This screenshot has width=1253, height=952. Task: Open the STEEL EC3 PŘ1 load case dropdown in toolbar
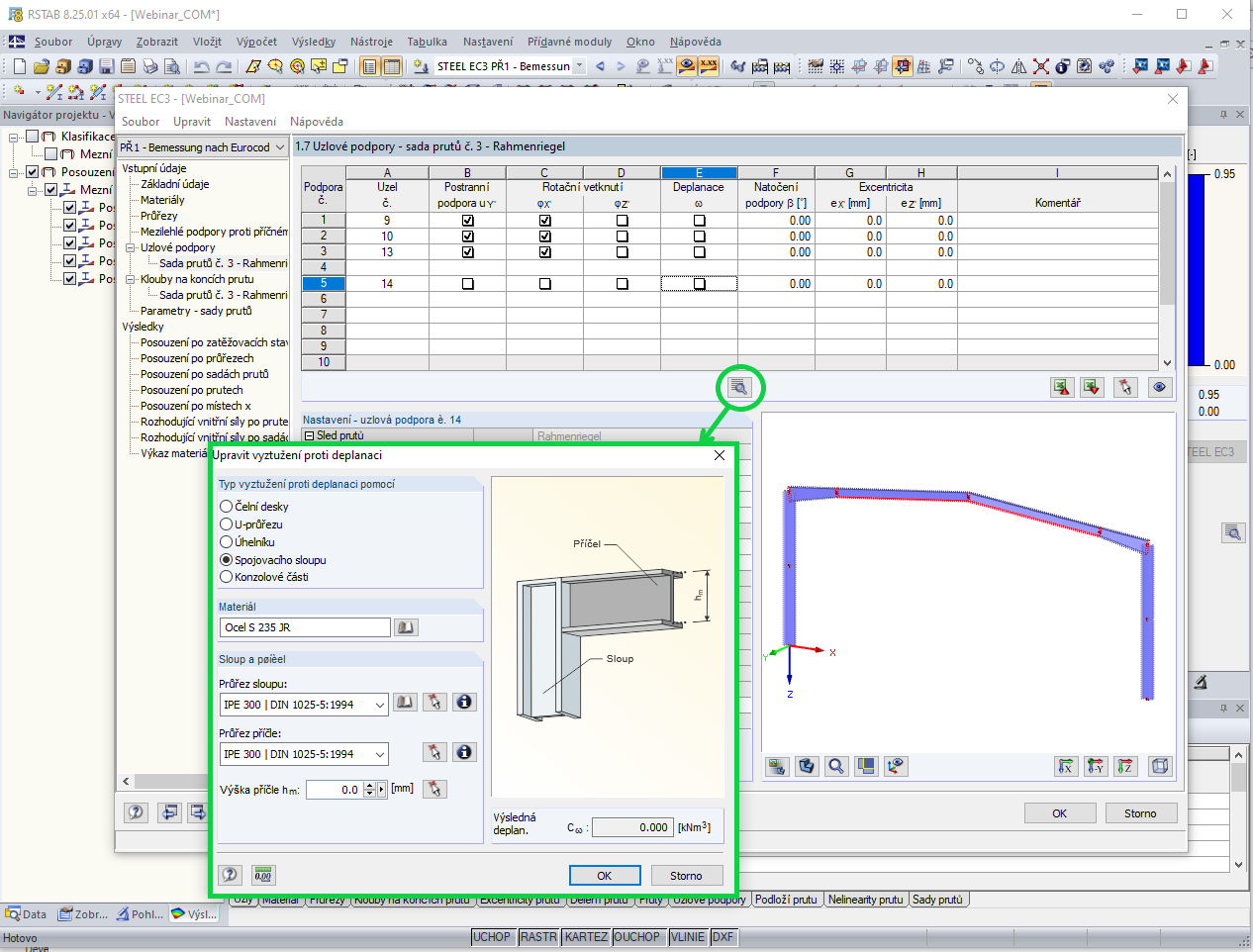579,66
